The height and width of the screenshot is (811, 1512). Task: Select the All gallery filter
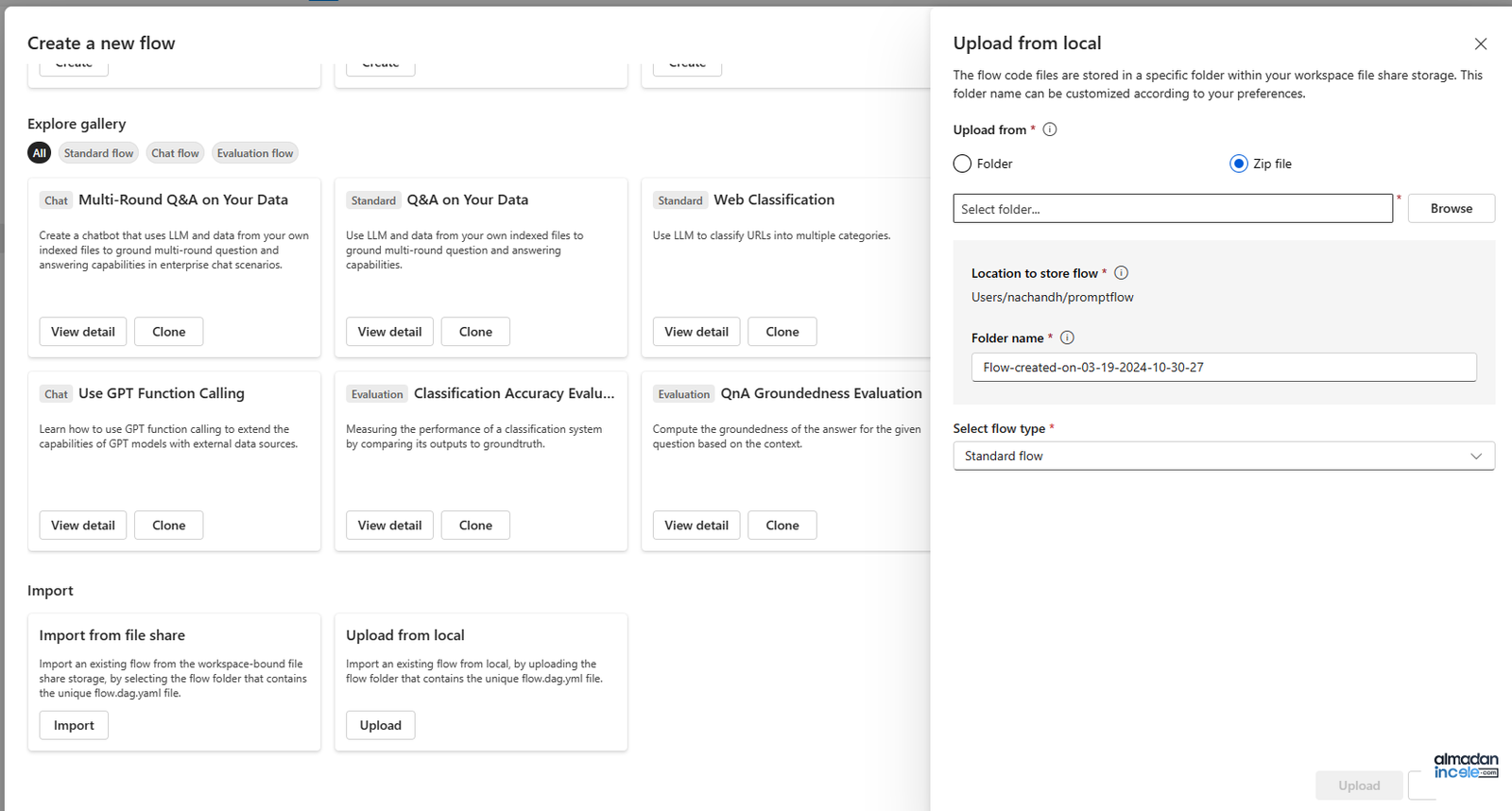tap(39, 153)
